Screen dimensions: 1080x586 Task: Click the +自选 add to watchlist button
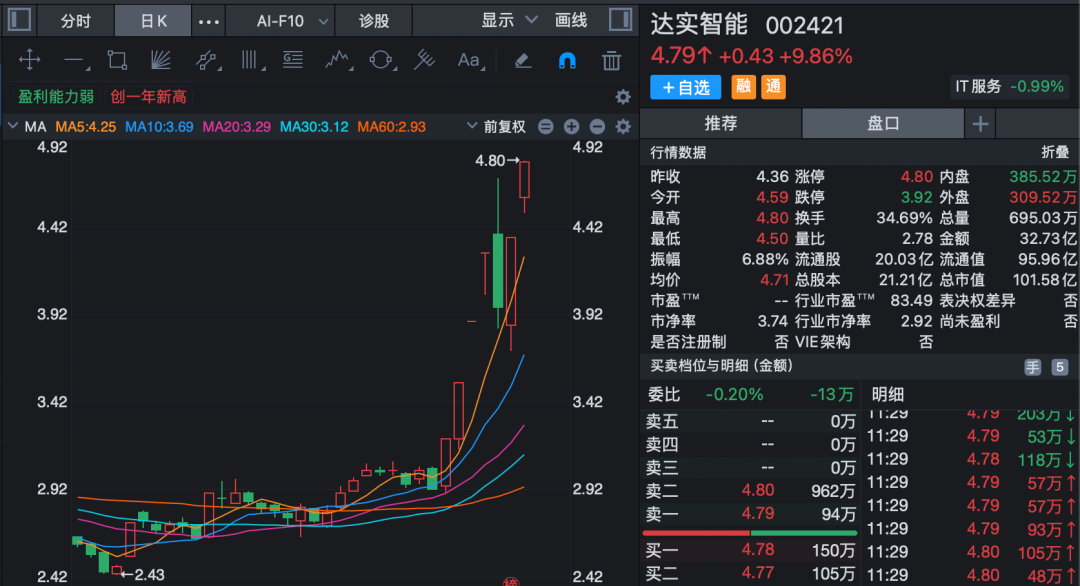pyautogui.click(x=685, y=87)
